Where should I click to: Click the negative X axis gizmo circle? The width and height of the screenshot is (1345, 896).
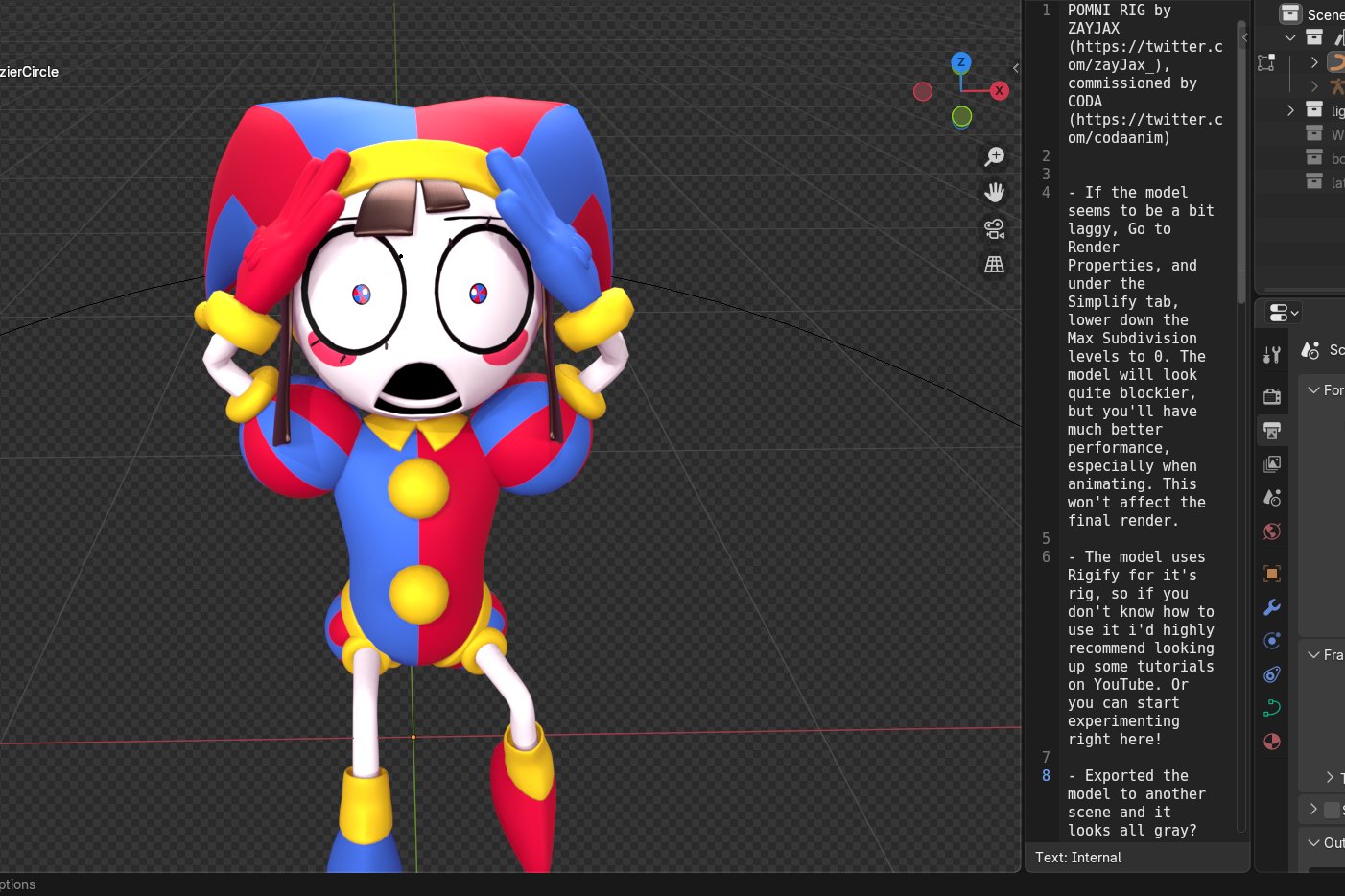pyautogui.click(x=923, y=91)
